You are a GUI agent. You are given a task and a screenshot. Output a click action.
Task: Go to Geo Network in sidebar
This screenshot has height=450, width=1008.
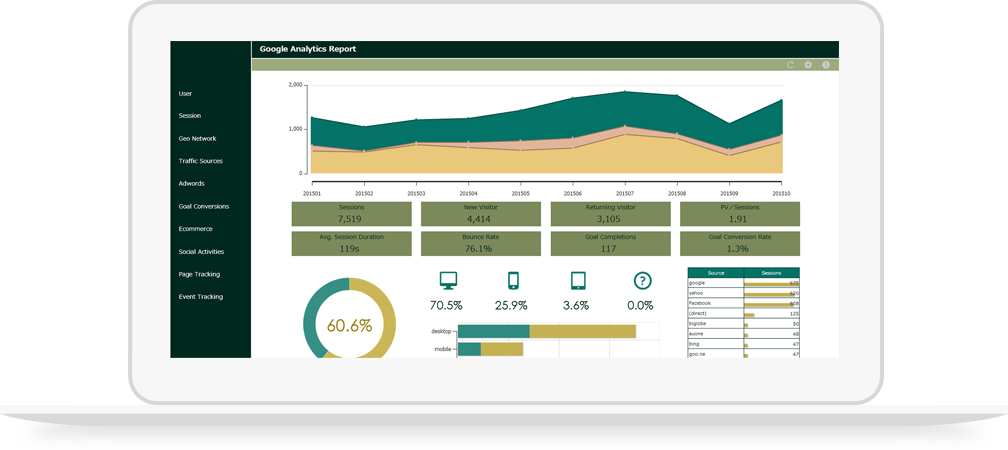[197, 138]
